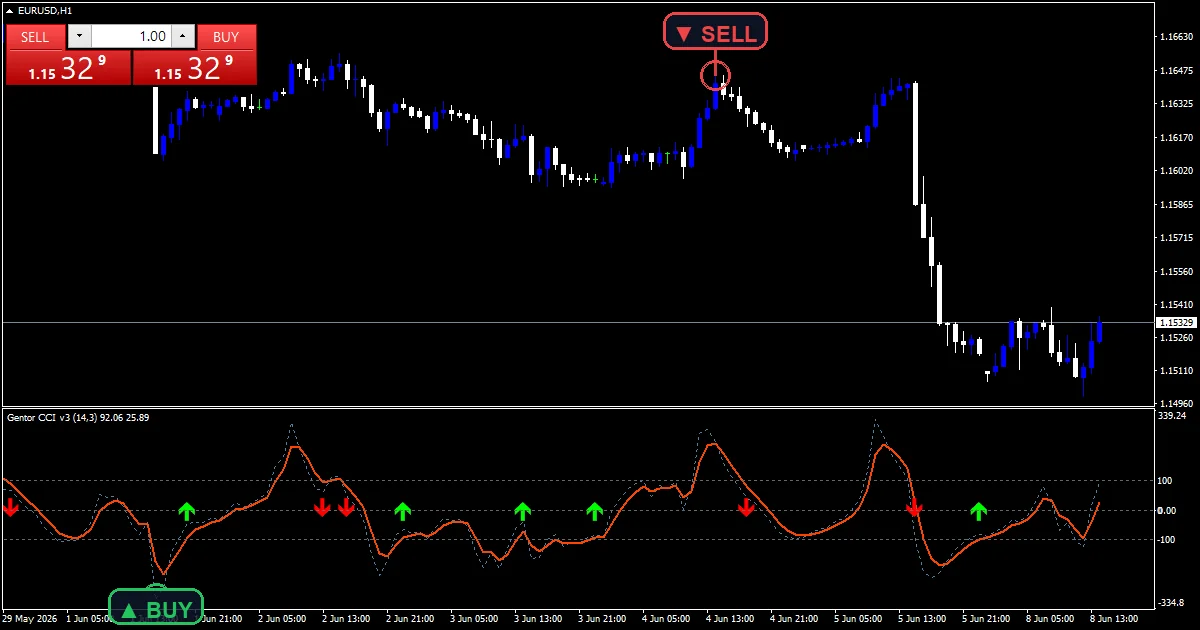Focus the 1.00 lot volume field
Screen dimensions: 1200x630
click(x=131, y=37)
